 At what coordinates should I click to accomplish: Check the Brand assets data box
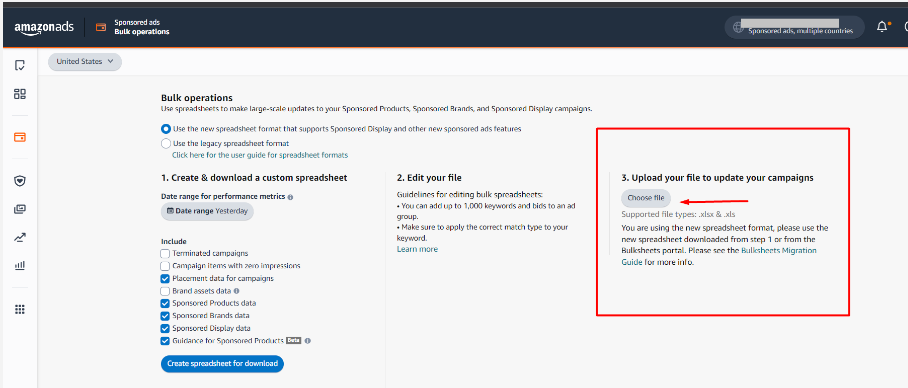[165, 291]
